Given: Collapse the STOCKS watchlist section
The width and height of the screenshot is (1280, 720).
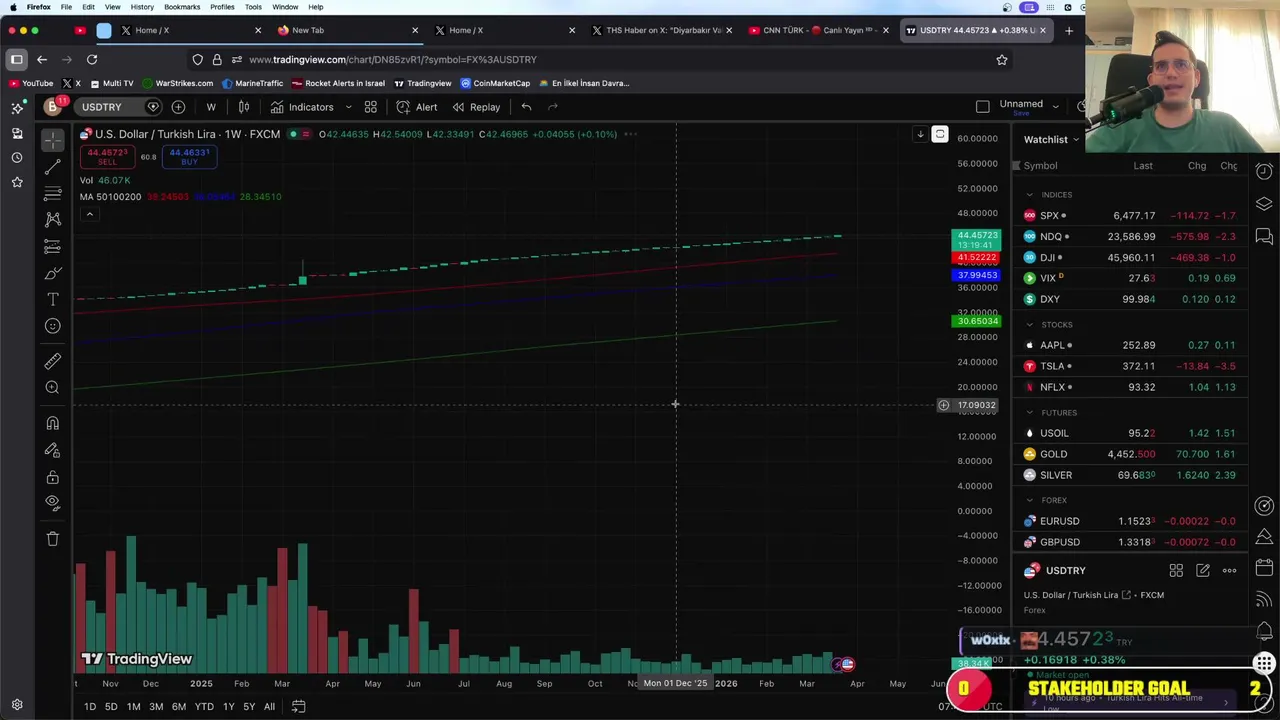Looking at the screenshot, I should click(x=1029, y=325).
